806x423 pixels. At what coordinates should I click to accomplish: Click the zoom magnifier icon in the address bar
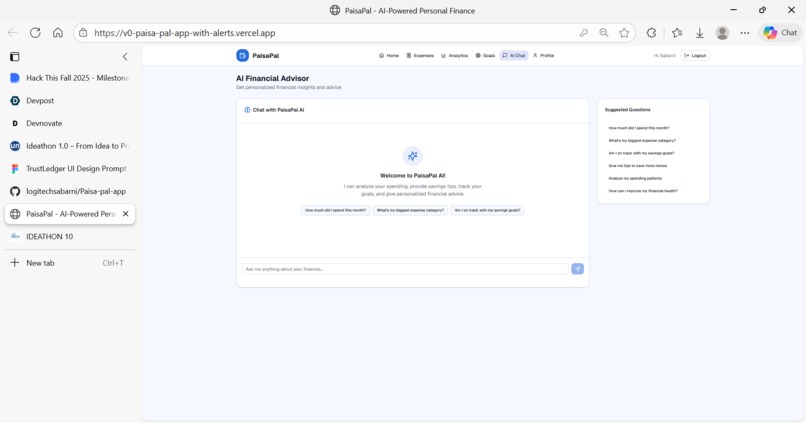tap(604, 33)
